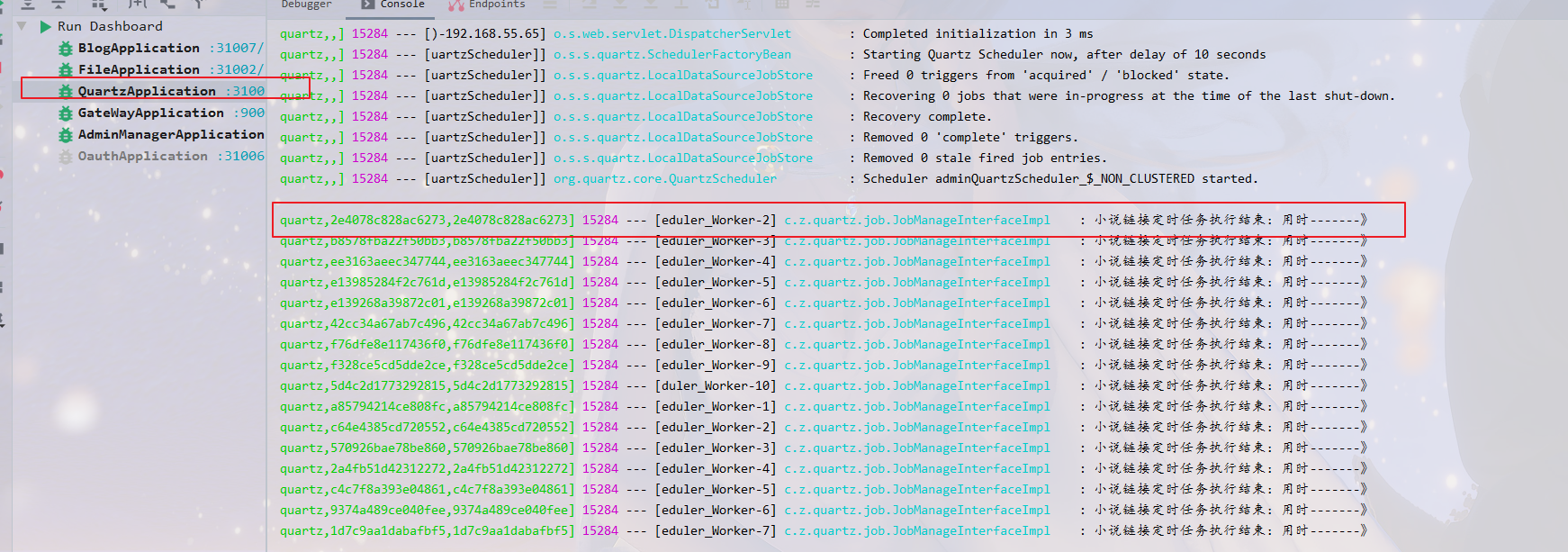Click the expand all icon in dashboard toolbar
This screenshot has width=1568, height=552.
(28, 5)
